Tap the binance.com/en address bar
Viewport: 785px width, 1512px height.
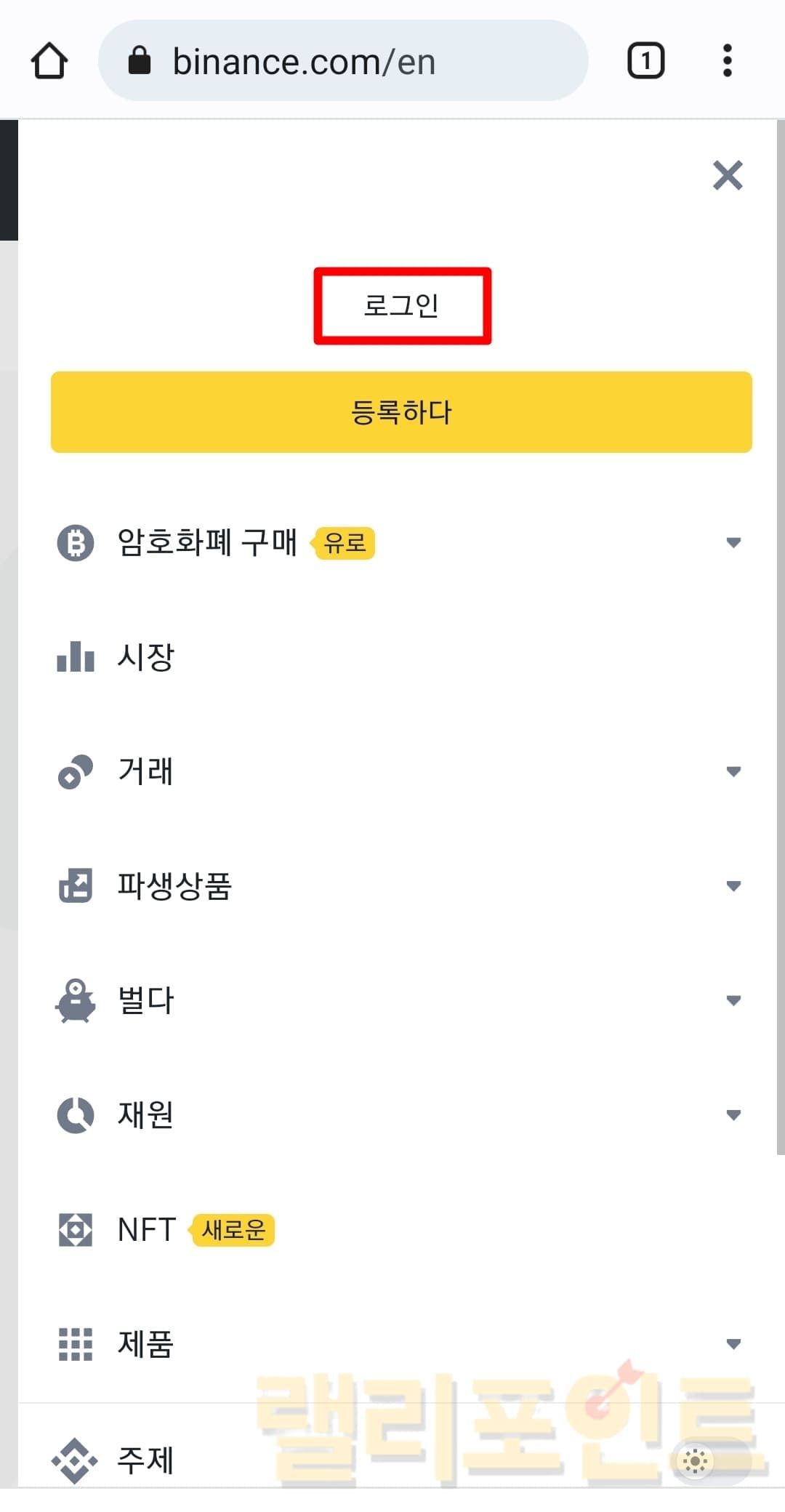point(342,61)
